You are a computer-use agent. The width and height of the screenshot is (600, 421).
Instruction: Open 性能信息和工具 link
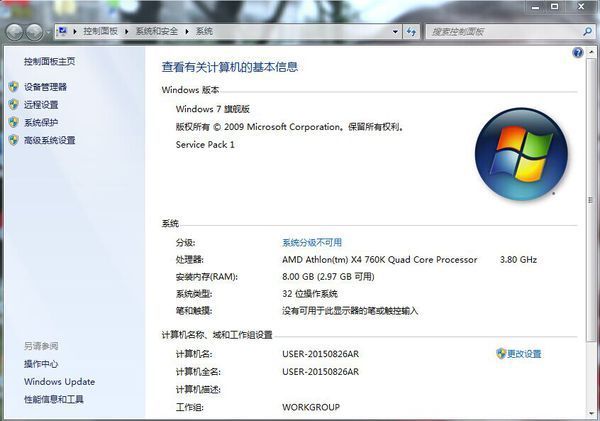point(54,399)
